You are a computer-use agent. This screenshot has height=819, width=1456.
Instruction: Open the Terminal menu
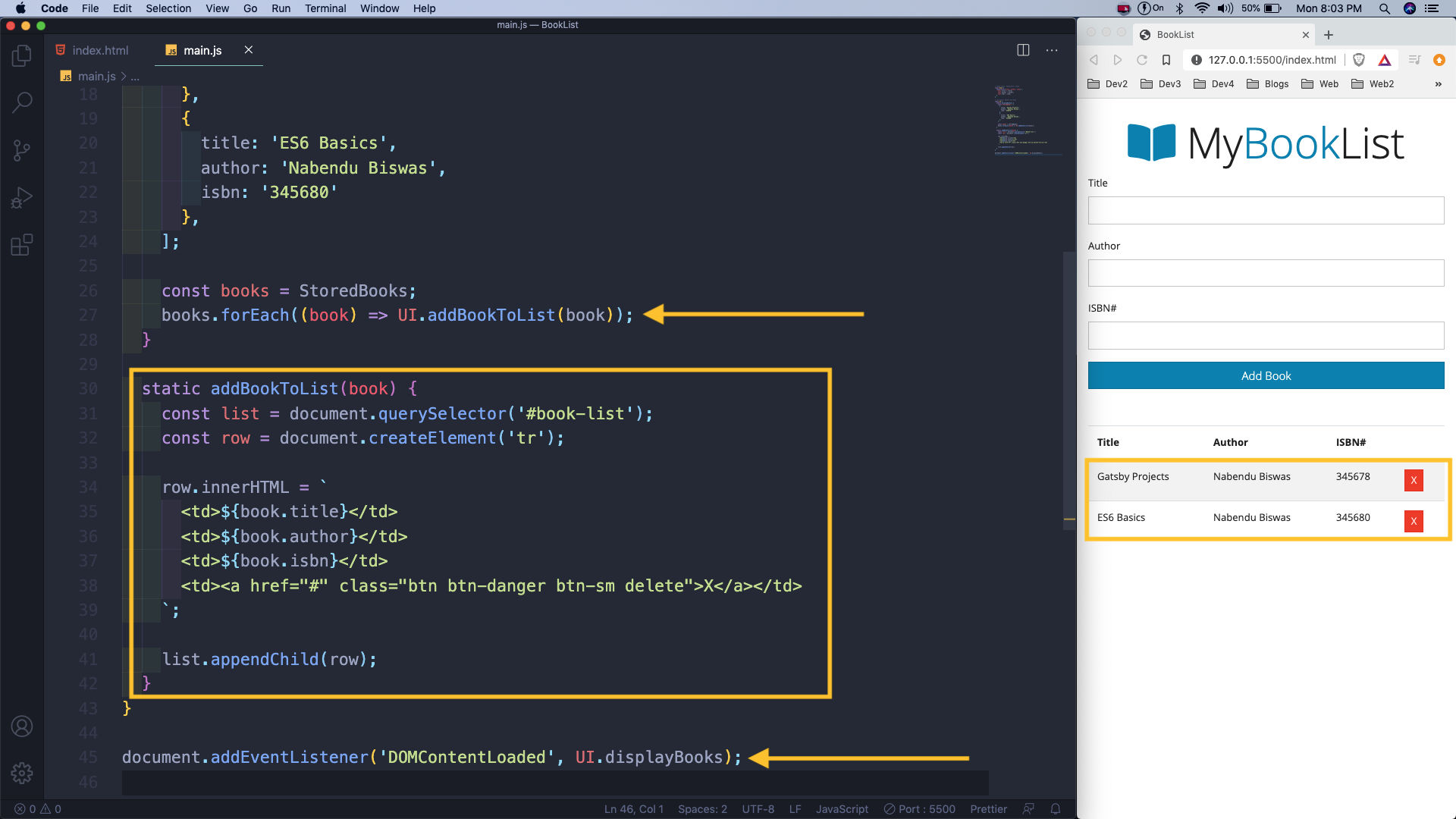(325, 8)
